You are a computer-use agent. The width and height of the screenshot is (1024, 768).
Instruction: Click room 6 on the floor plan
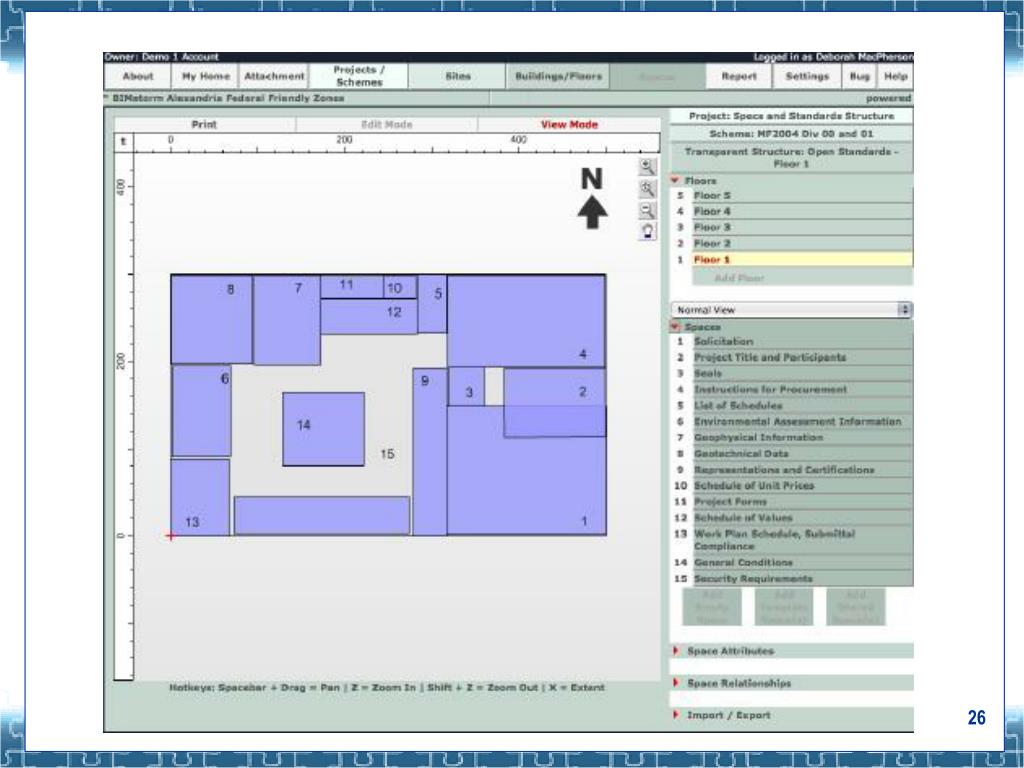pos(201,411)
